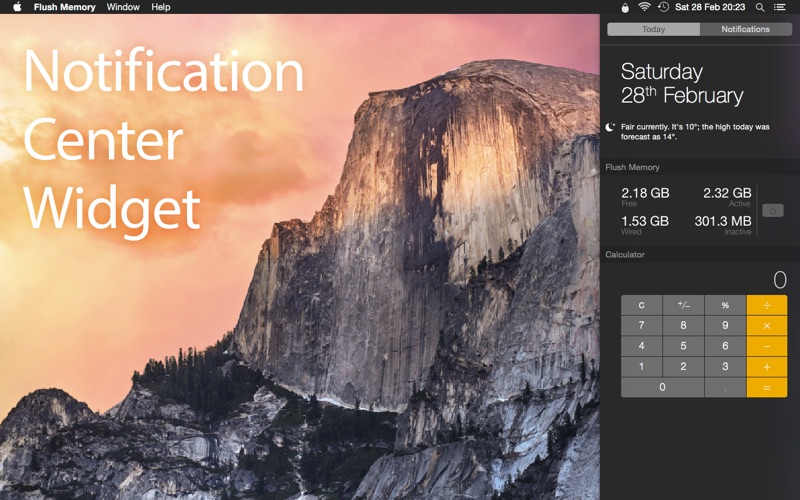Screen dimensions: 800x500
Task: Tap calculator digit 4
Action: pos(641,346)
